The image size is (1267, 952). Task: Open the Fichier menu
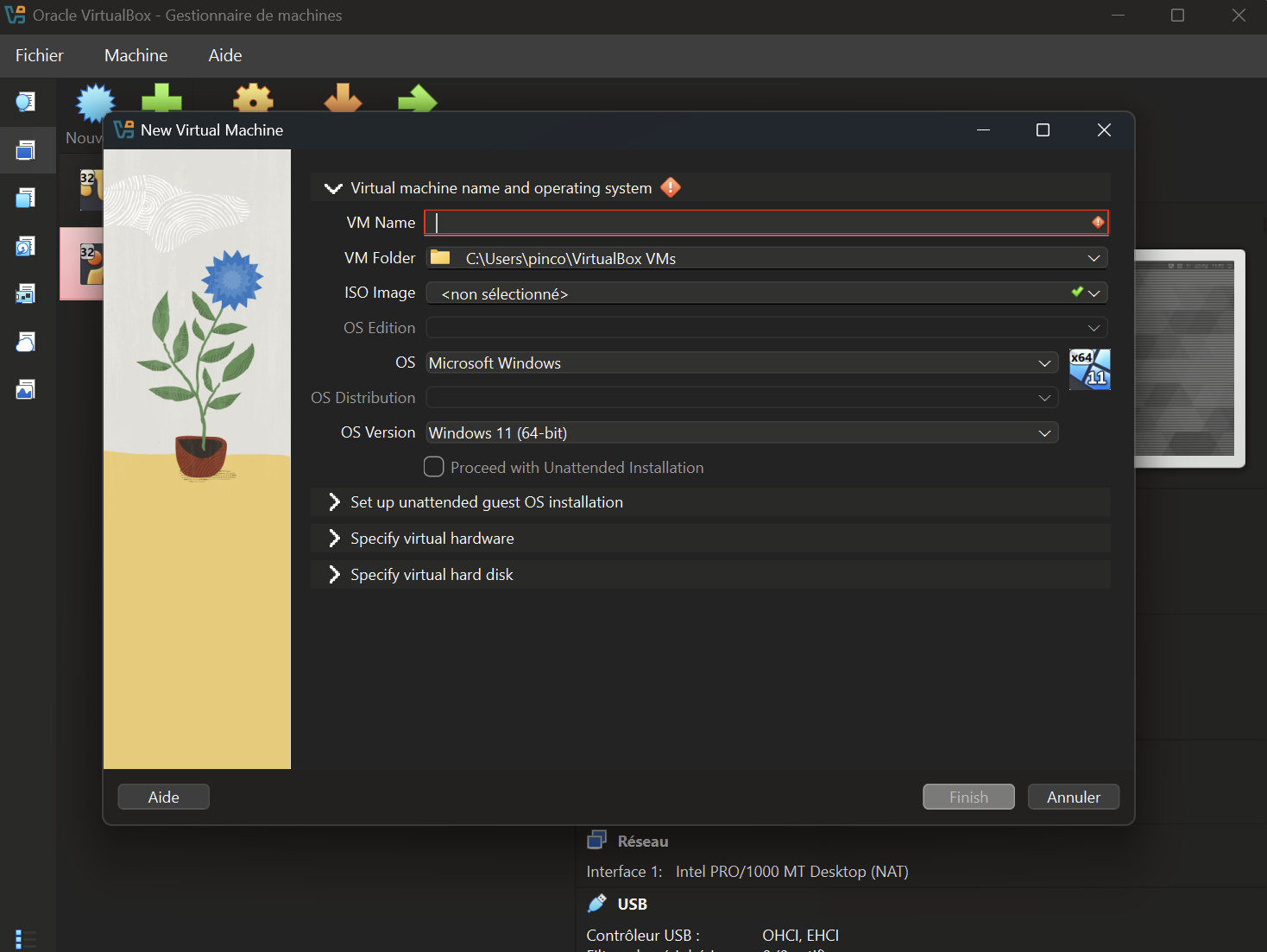coord(40,55)
